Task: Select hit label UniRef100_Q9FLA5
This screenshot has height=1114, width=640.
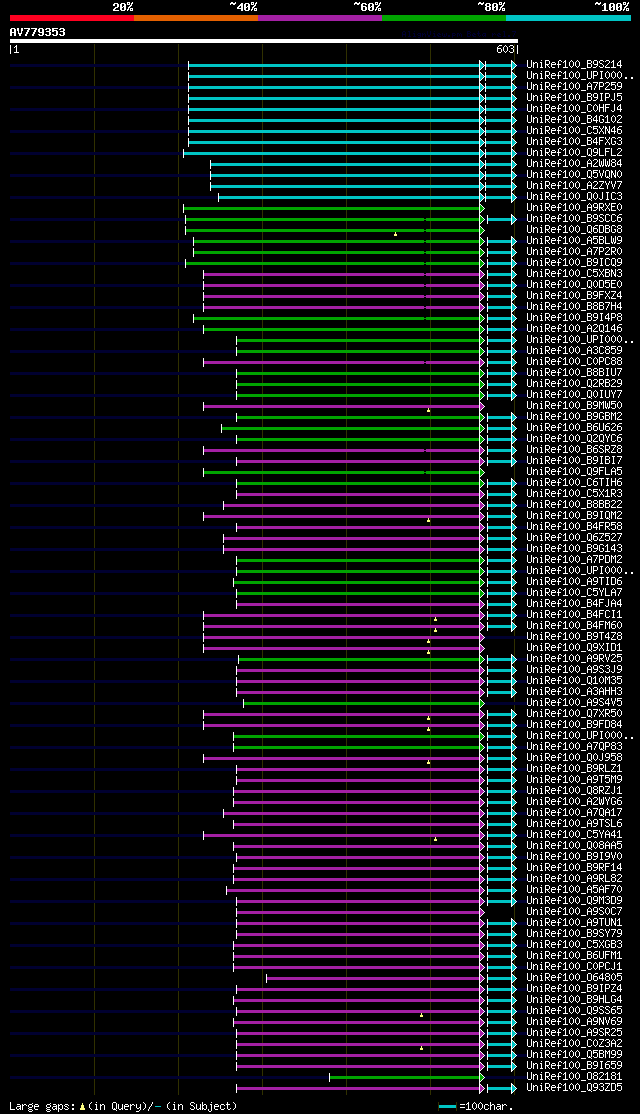Action: click(x=574, y=472)
